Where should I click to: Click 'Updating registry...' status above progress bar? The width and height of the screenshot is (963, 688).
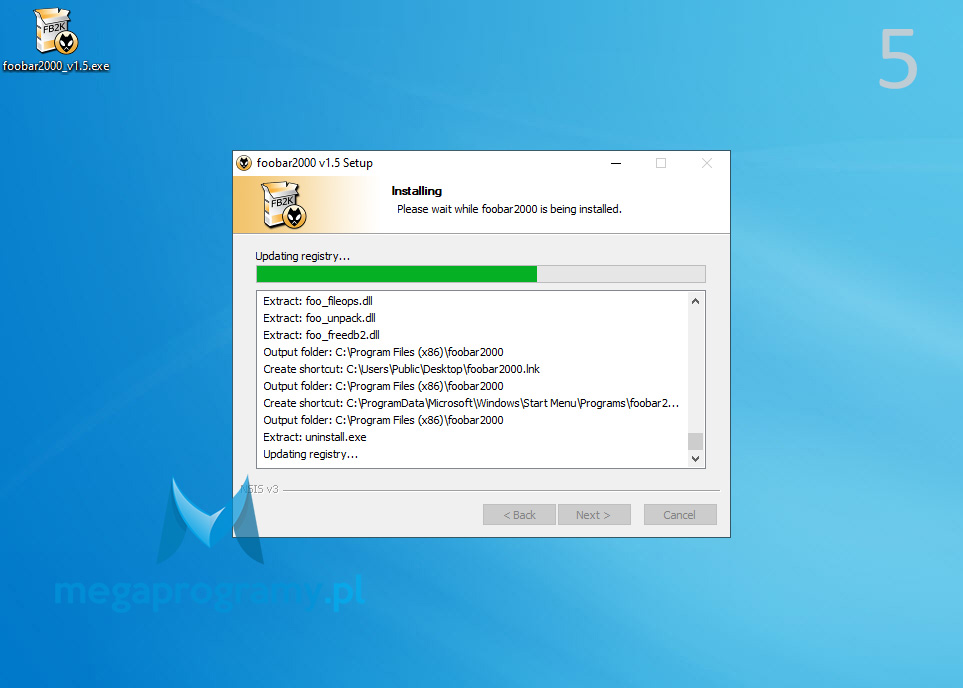(x=302, y=256)
